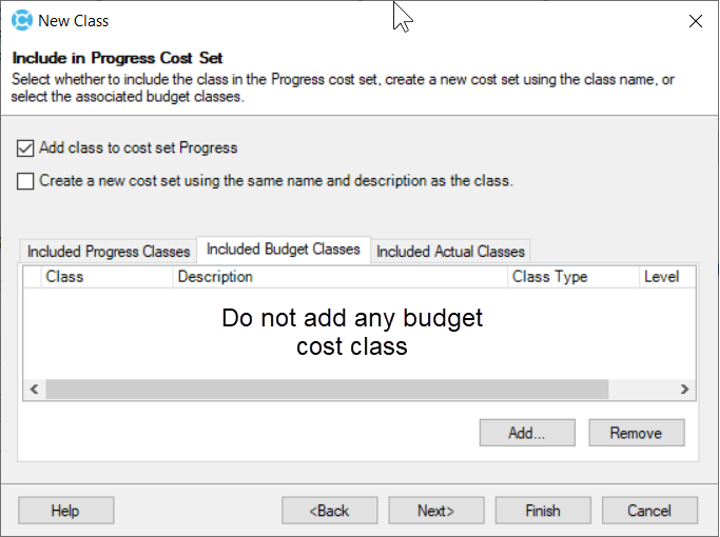Proceed with the Next button
The width and height of the screenshot is (720, 537).
(436, 511)
